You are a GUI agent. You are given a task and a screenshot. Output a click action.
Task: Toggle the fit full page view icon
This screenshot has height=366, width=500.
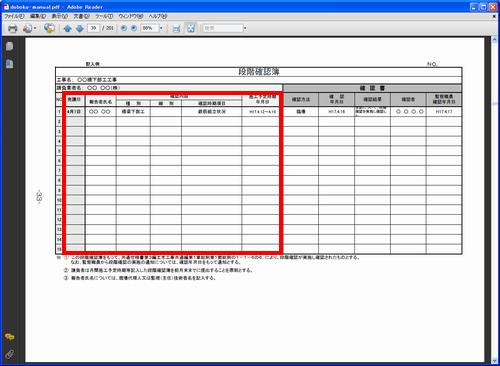click(x=191, y=28)
